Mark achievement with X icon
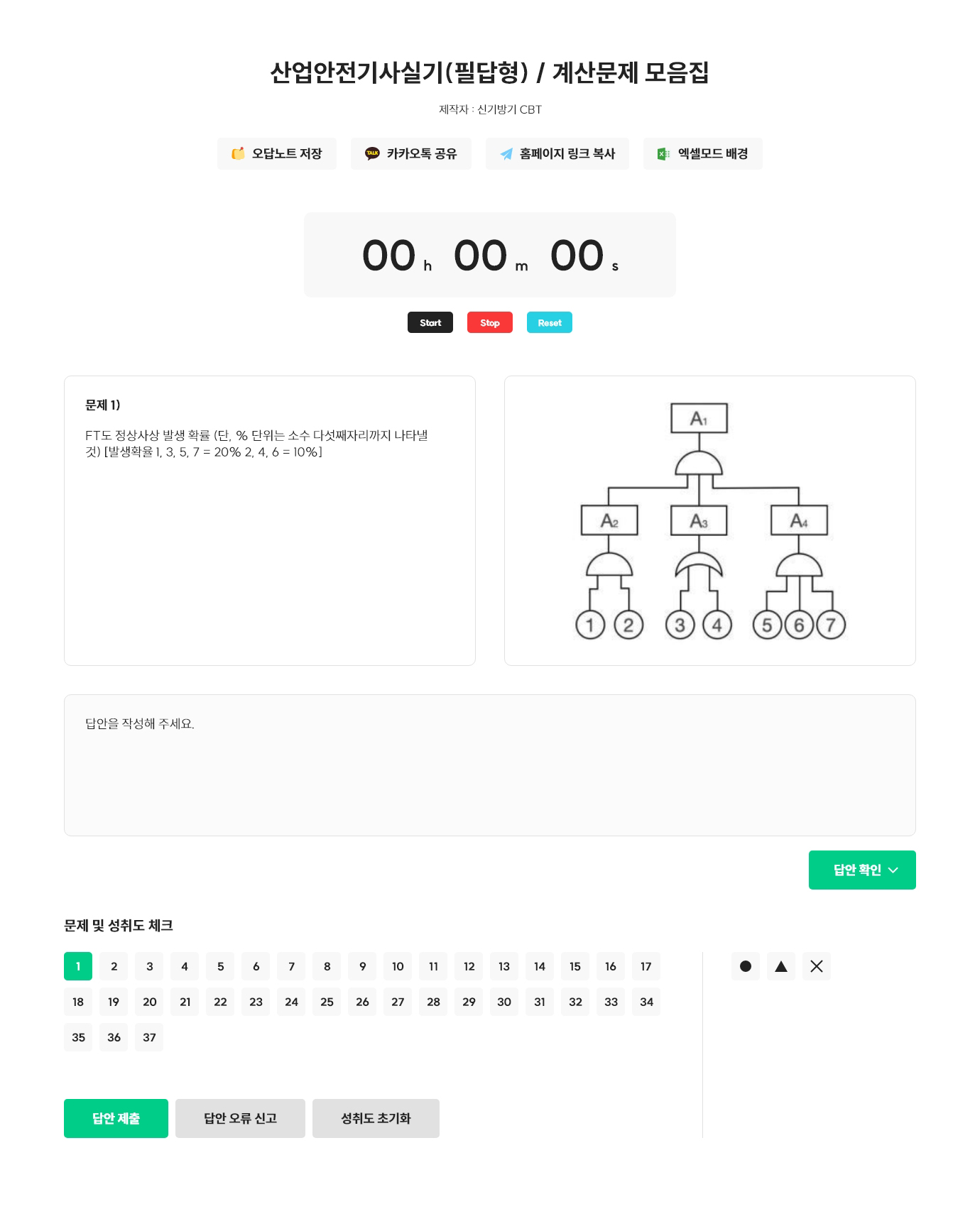 817,966
